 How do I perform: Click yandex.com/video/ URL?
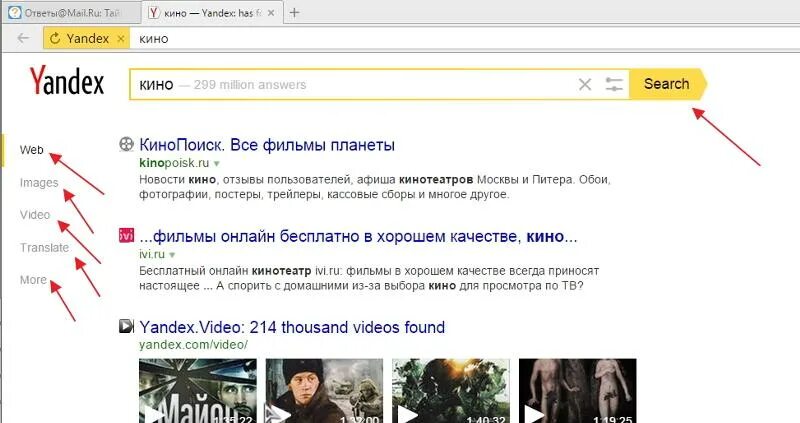pos(193,345)
